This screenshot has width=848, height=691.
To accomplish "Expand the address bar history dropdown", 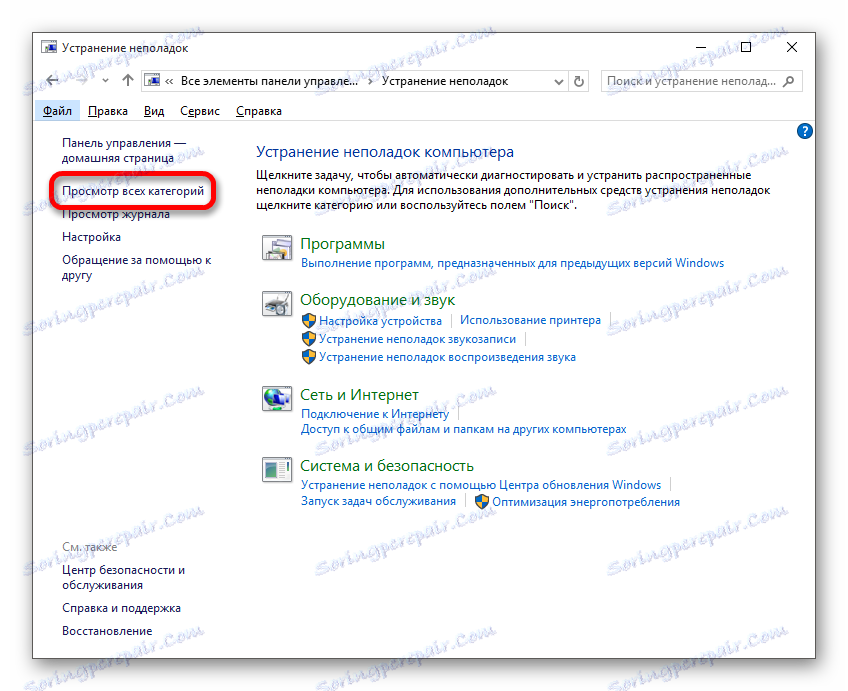I will click(x=559, y=82).
